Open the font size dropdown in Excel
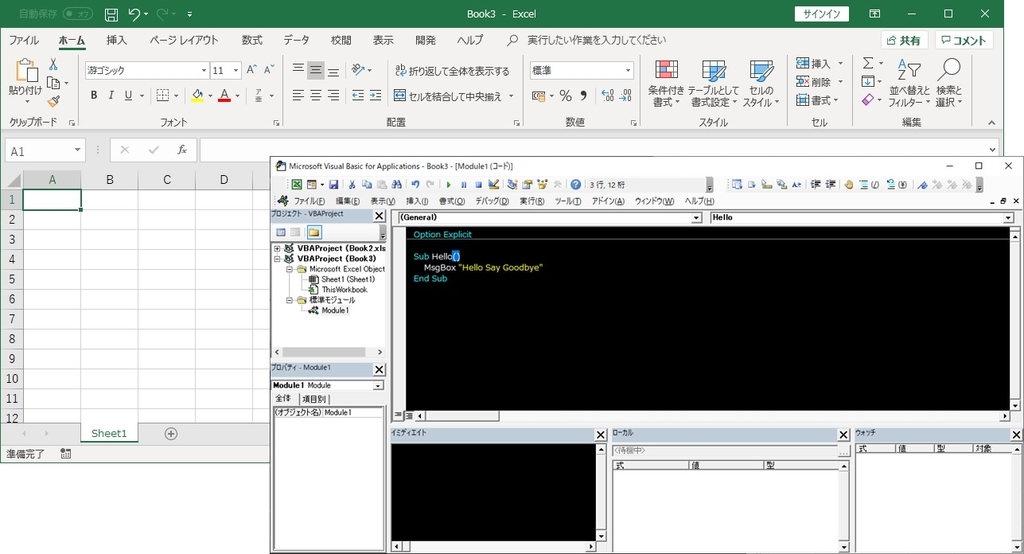The height and width of the screenshot is (554, 1024). tap(236, 70)
